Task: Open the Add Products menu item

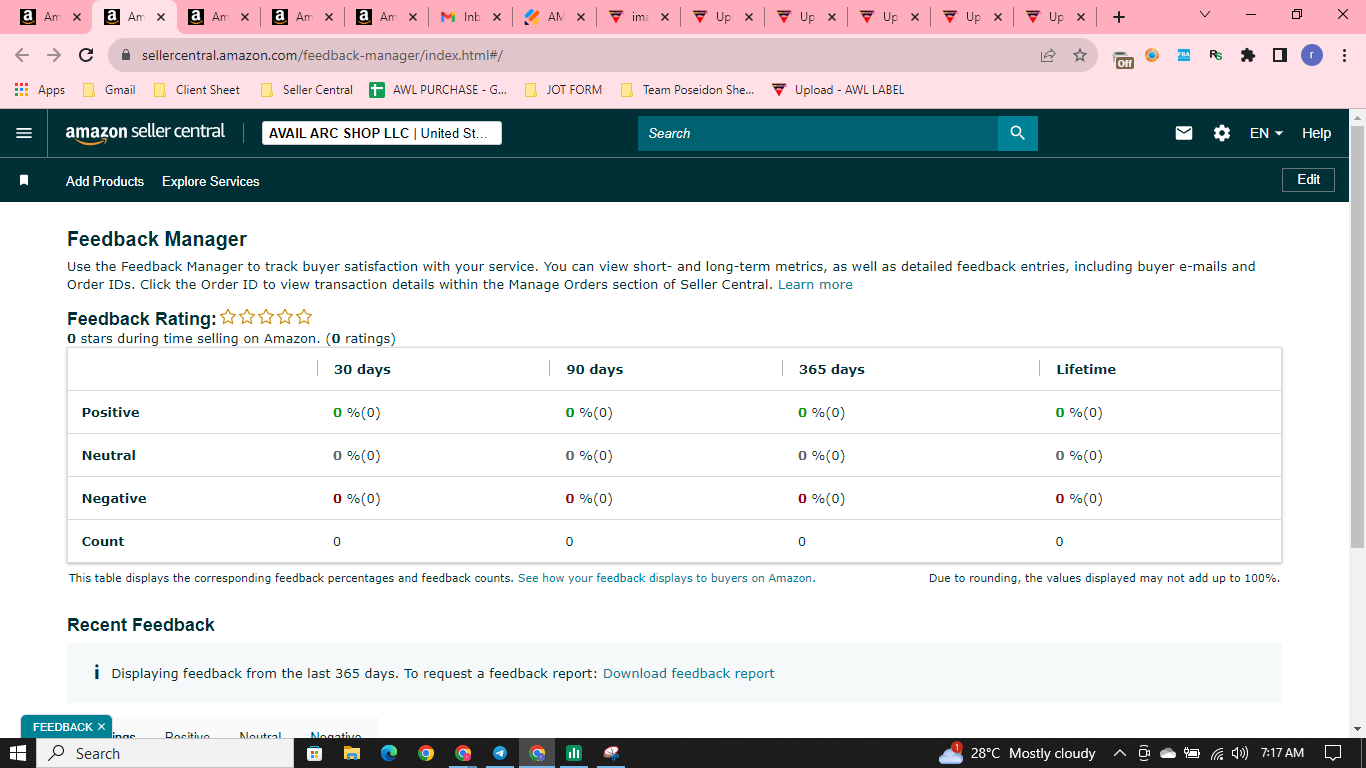Action: (x=105, y=181)
